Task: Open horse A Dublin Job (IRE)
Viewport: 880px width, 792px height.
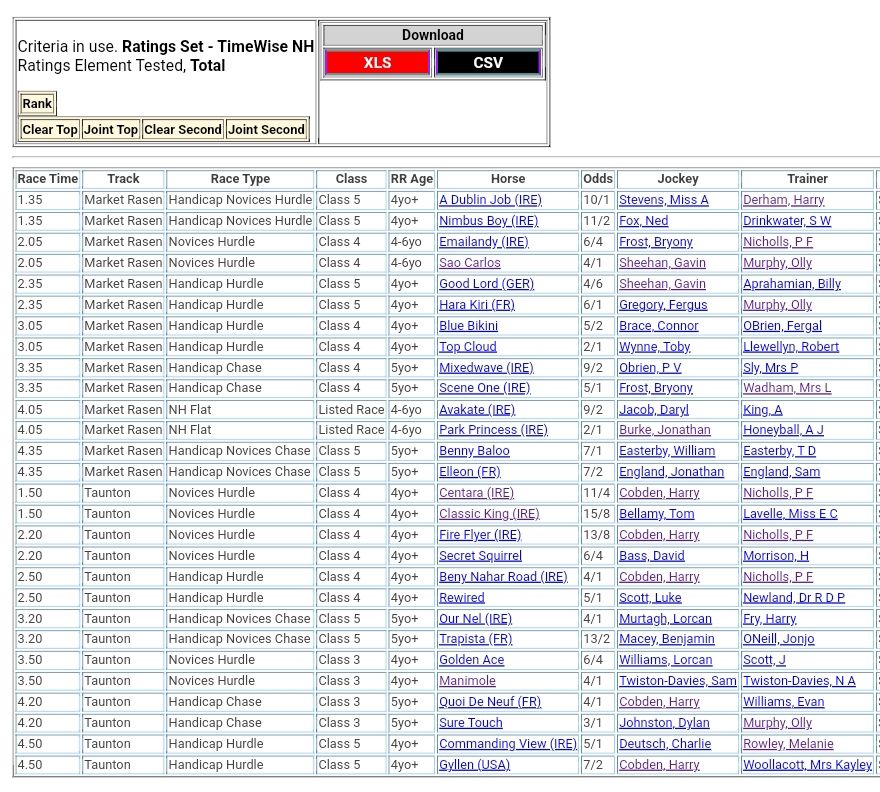Action: pos(490,200)
